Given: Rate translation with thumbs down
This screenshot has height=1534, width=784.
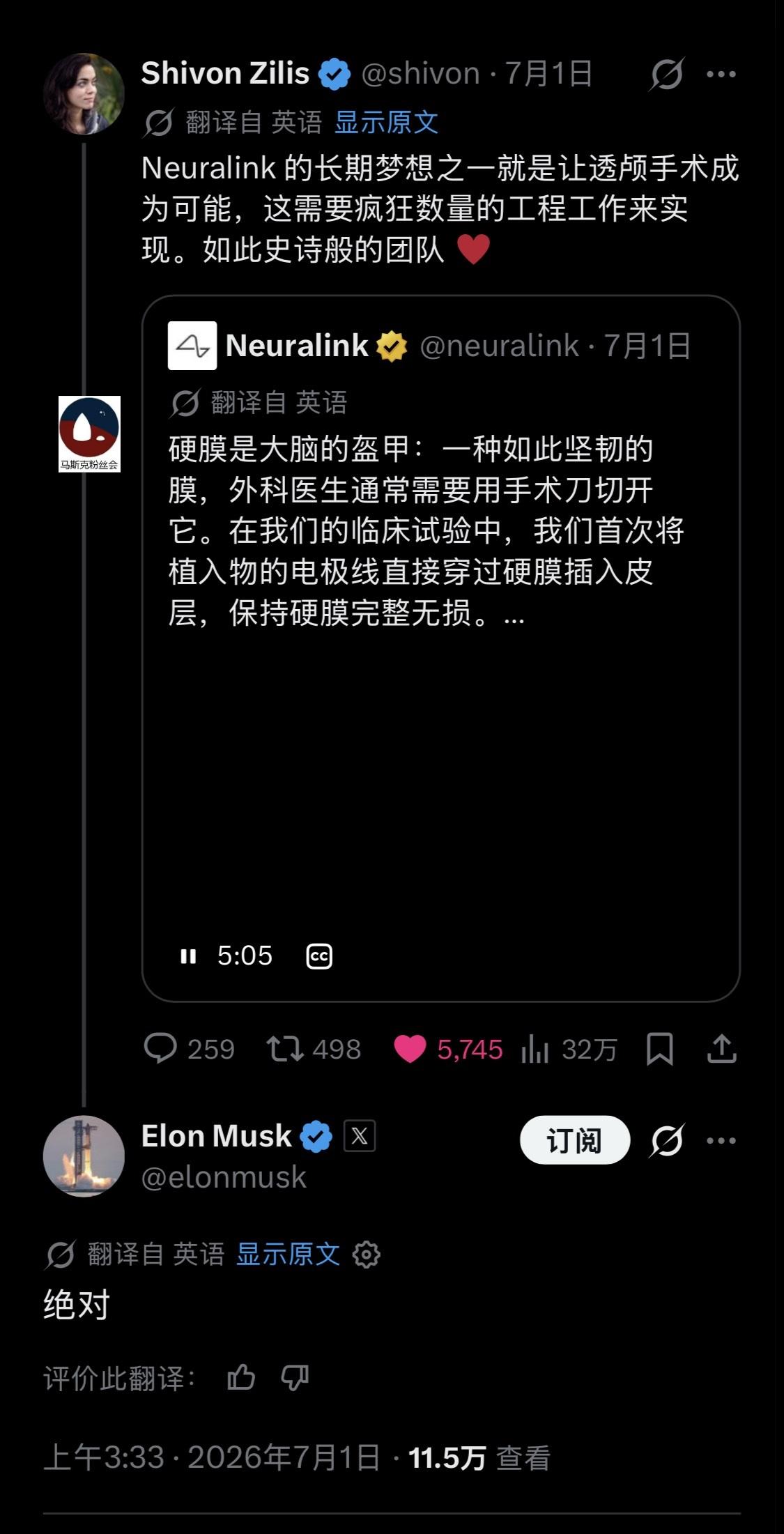Looking at the screenshot, I should (x=294, y=1377).
